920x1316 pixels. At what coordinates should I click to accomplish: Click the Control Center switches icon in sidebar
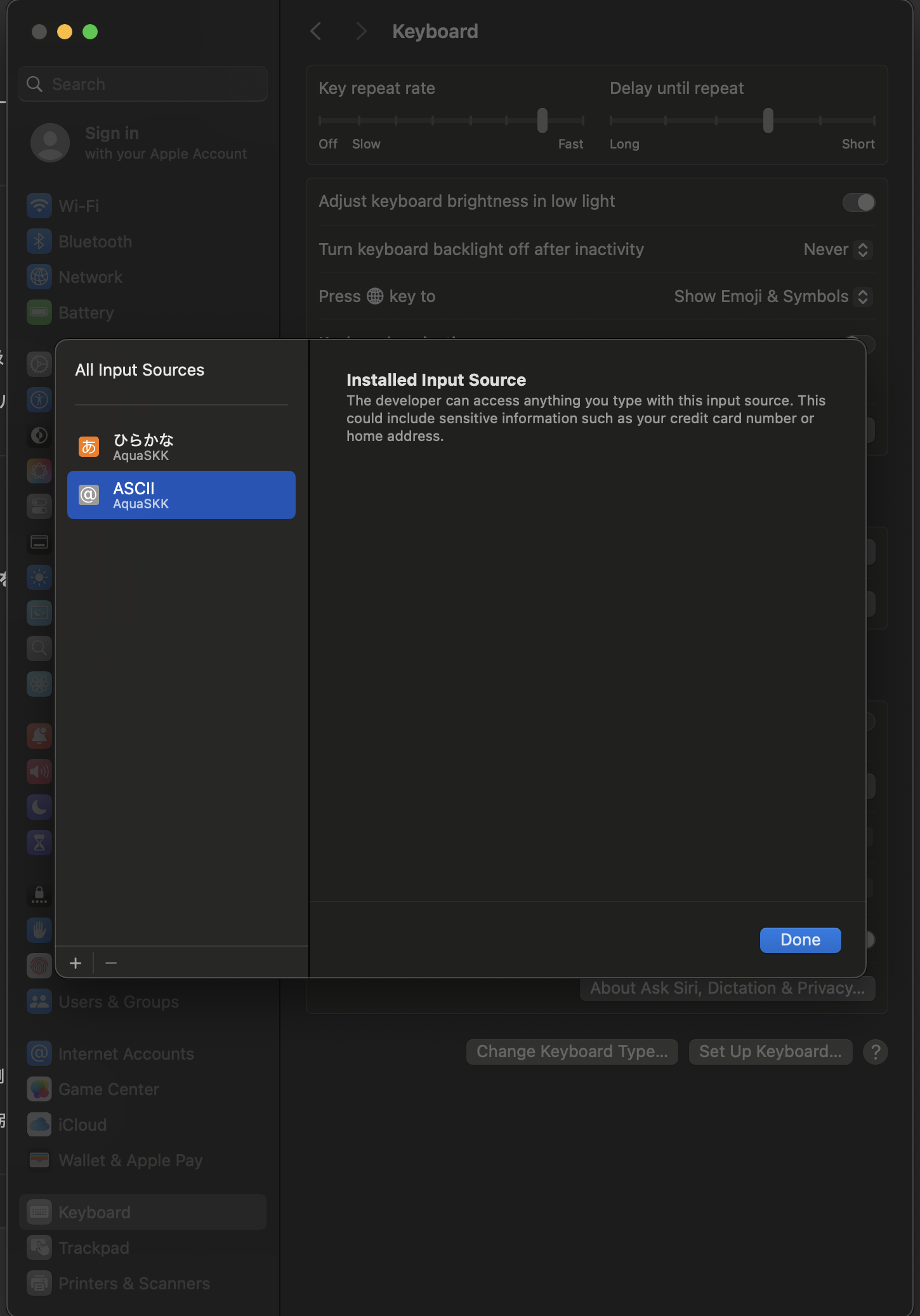point(39,506)
